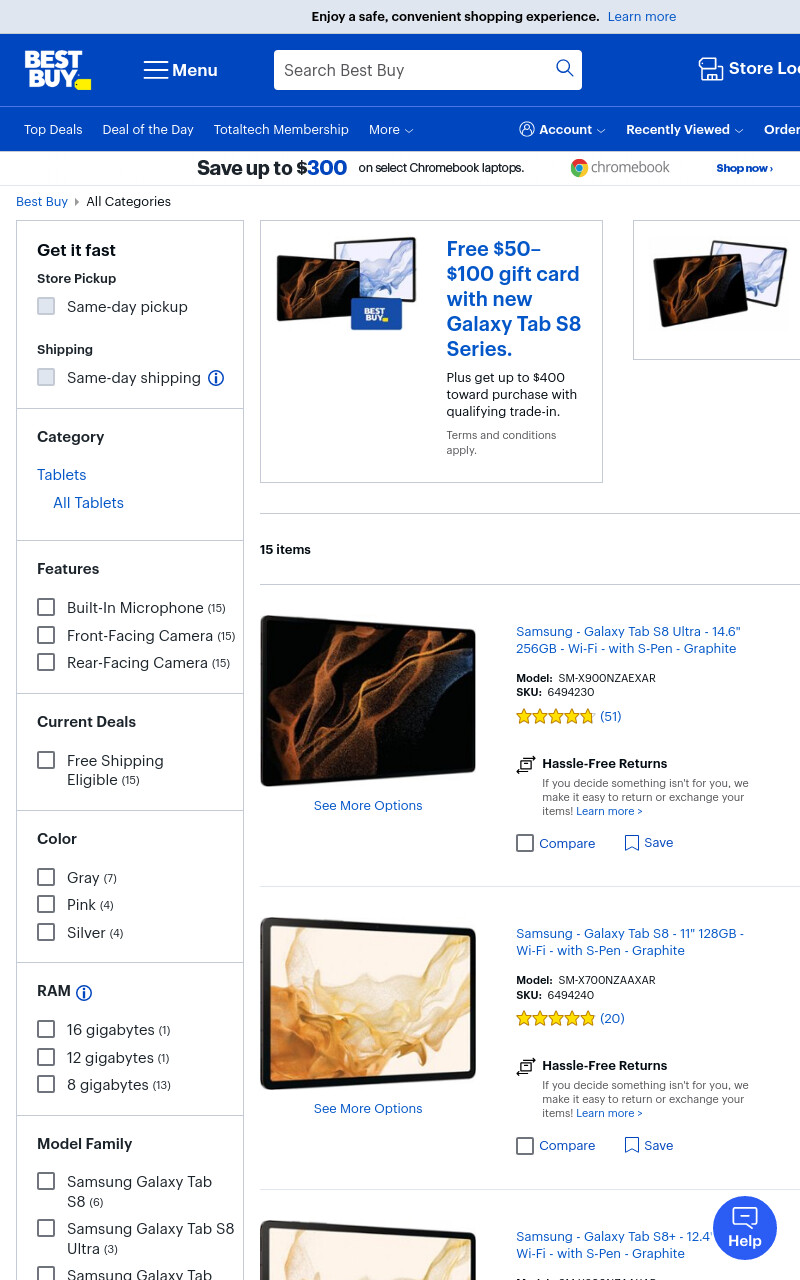Save the Galaxy Tab S8 Ultra bookmark icon
The width and height of the screenshot is (800, 1280).
pos(632,843)
